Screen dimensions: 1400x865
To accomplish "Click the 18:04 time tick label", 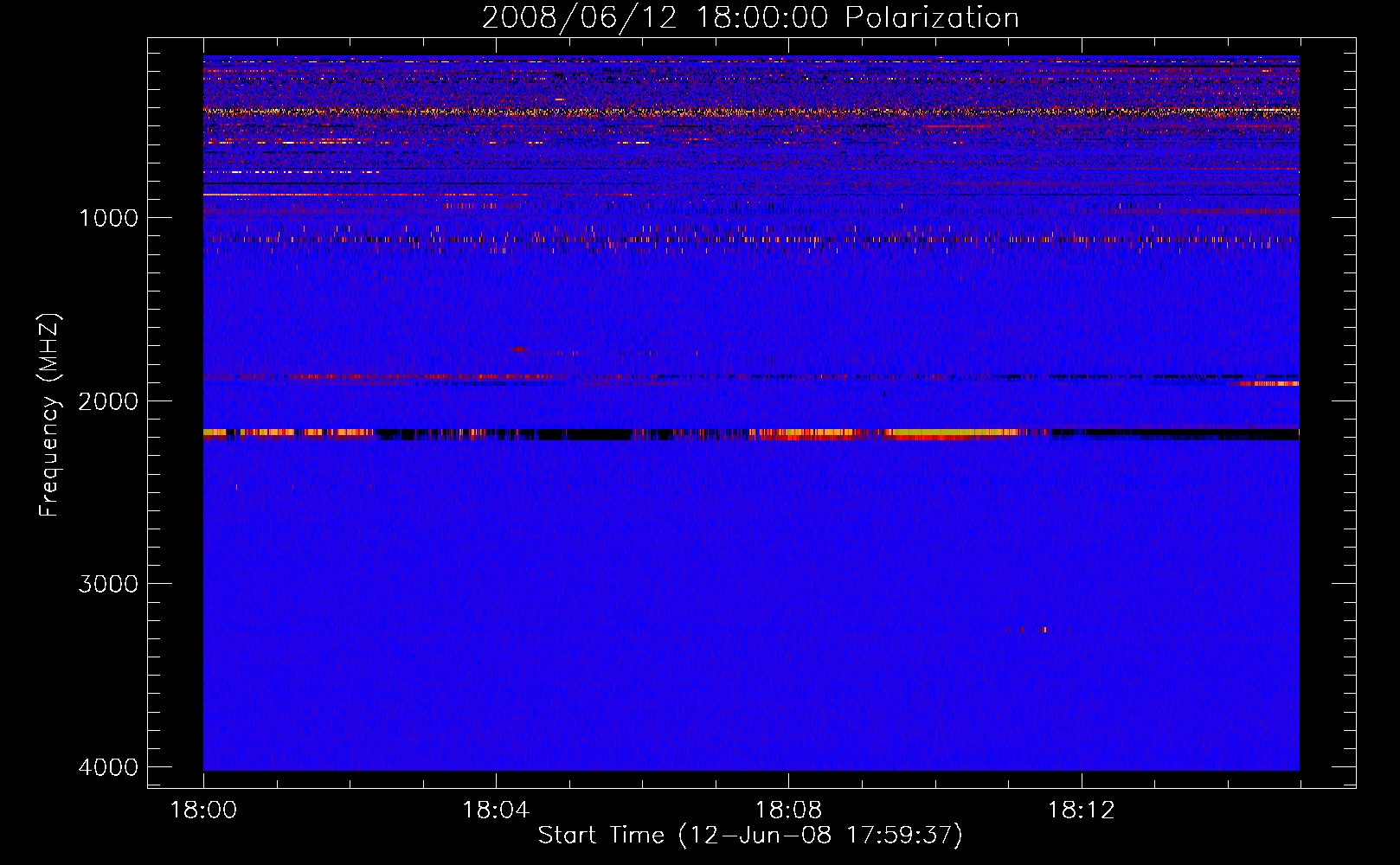I will coord(496,811).
